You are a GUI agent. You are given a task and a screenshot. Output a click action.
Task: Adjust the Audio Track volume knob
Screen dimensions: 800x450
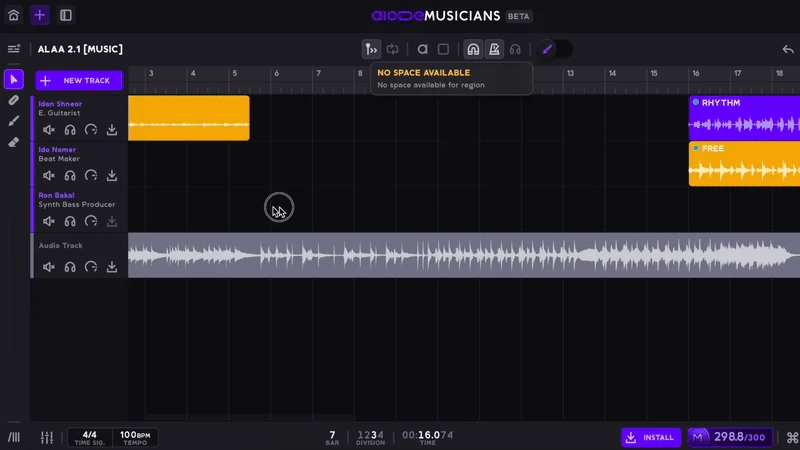[x=91, y=267]
